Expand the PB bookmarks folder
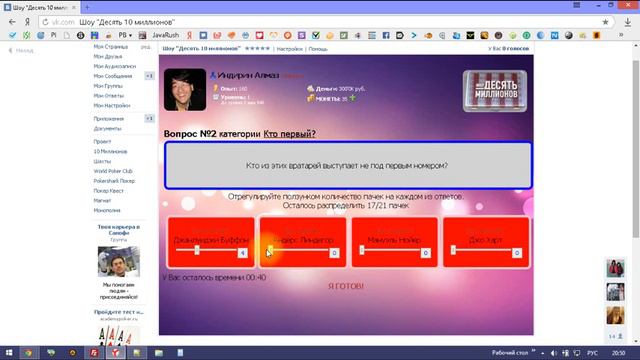The width and height of the screenshot is (640, 360). tap(125, 36)
